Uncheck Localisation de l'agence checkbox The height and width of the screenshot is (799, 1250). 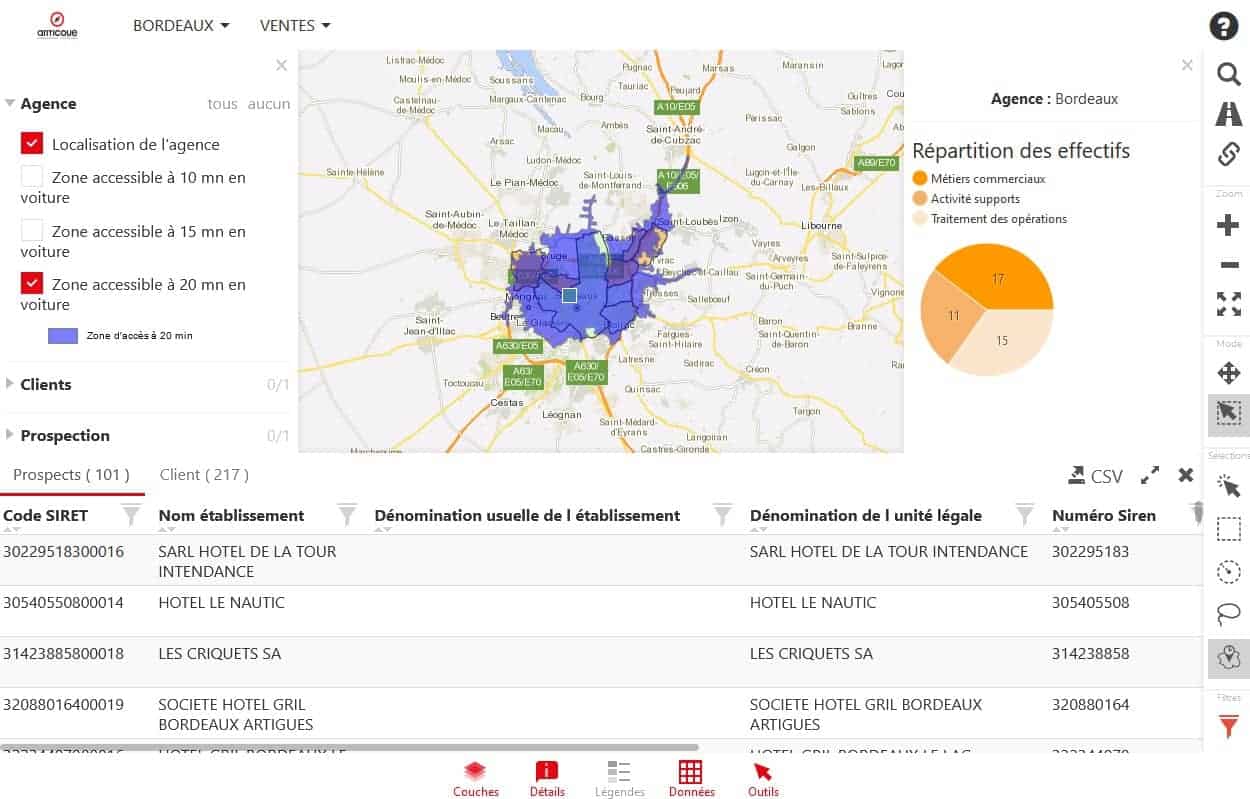tap(32, 144)
